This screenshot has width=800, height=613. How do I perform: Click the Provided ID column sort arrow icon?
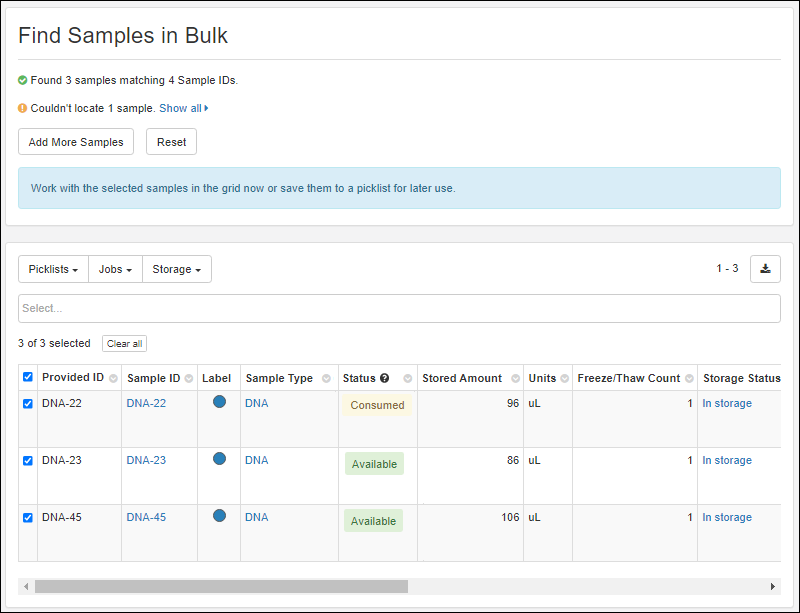tap(113, 379)
